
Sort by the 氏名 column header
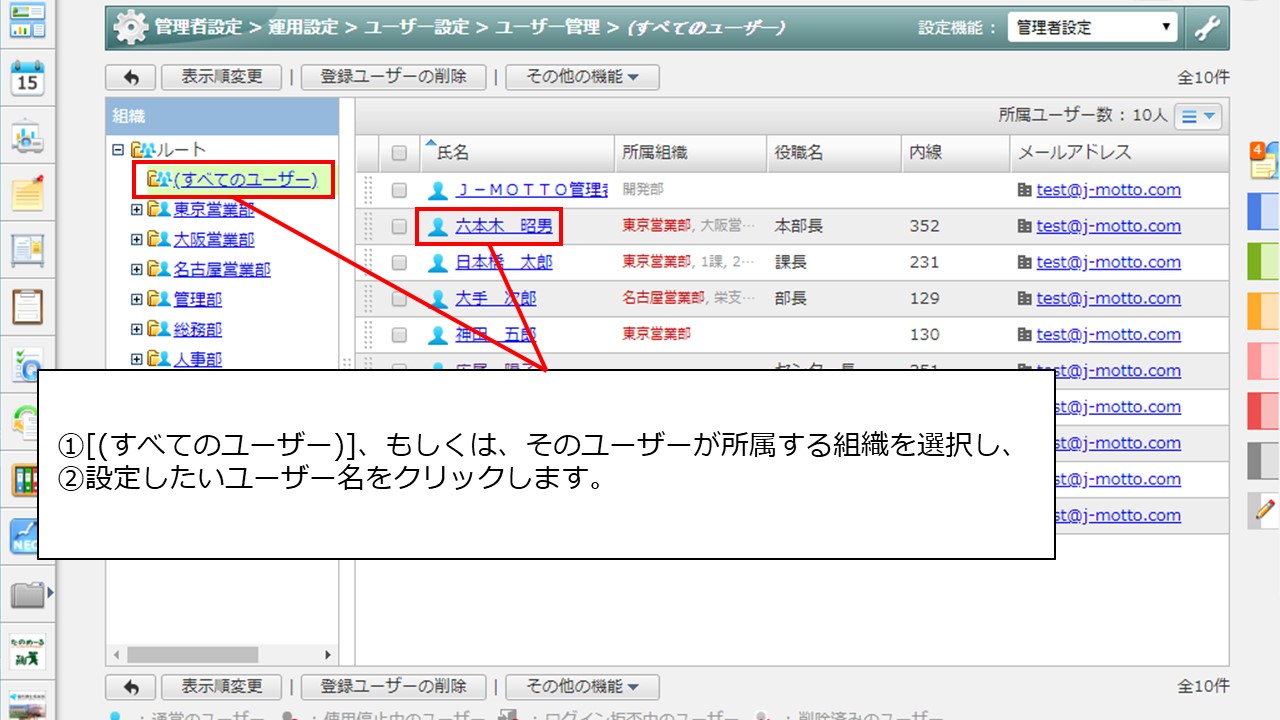pos(453,153)
